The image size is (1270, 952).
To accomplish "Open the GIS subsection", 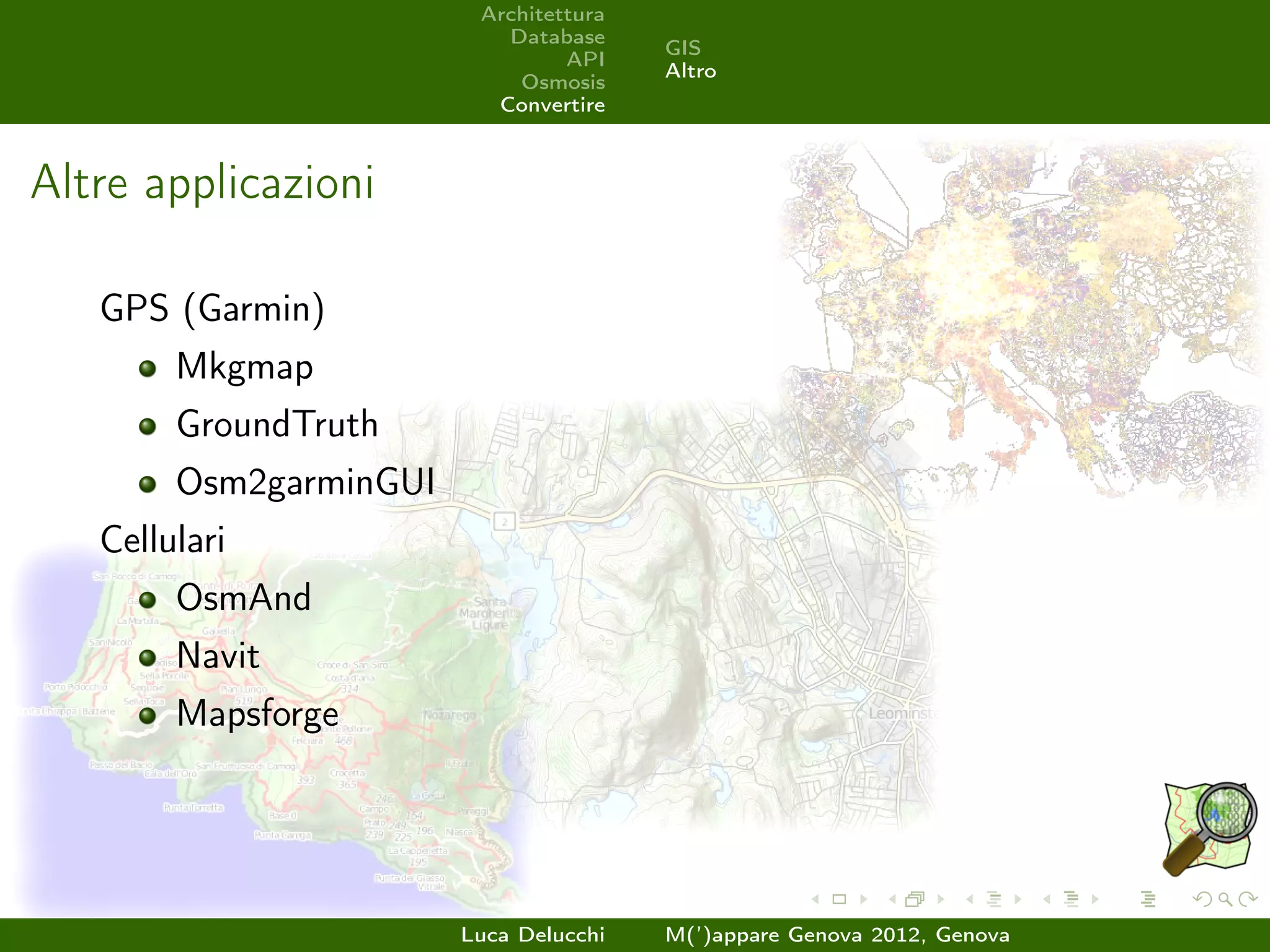I will tap(683, 48).
